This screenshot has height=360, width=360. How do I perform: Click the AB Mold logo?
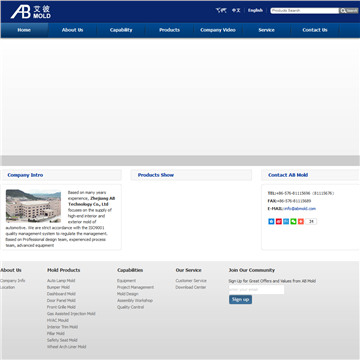tap(31, 12)
